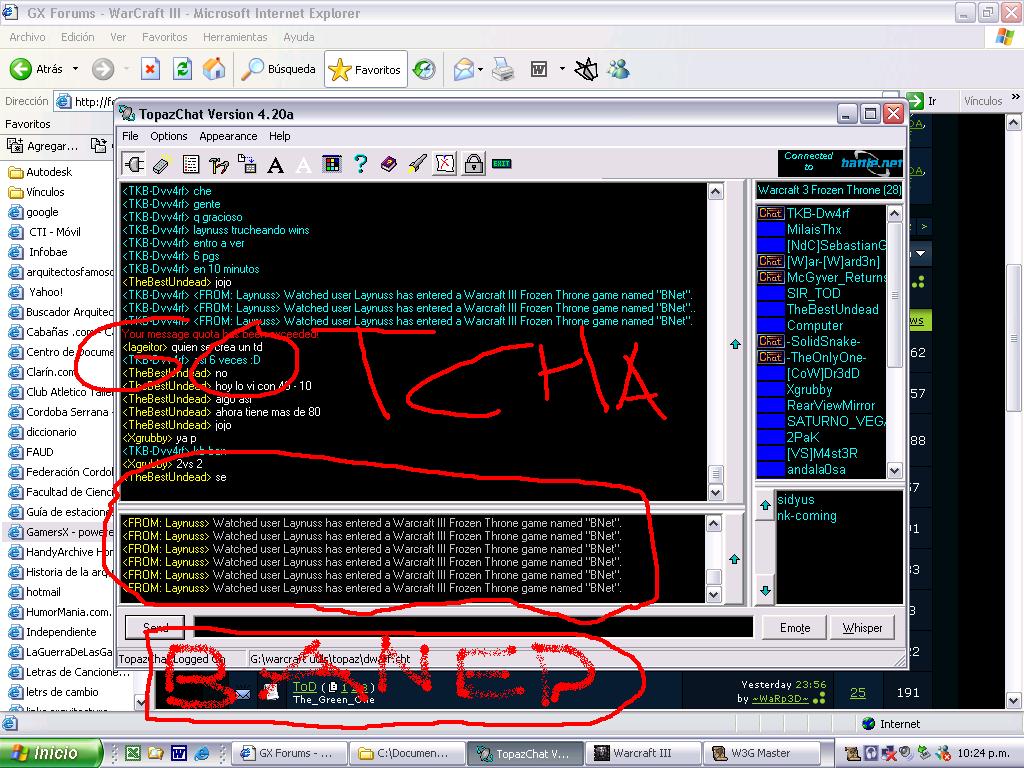
Task: Open the Appearance menu in TopazChat
Action: (228, 136)
